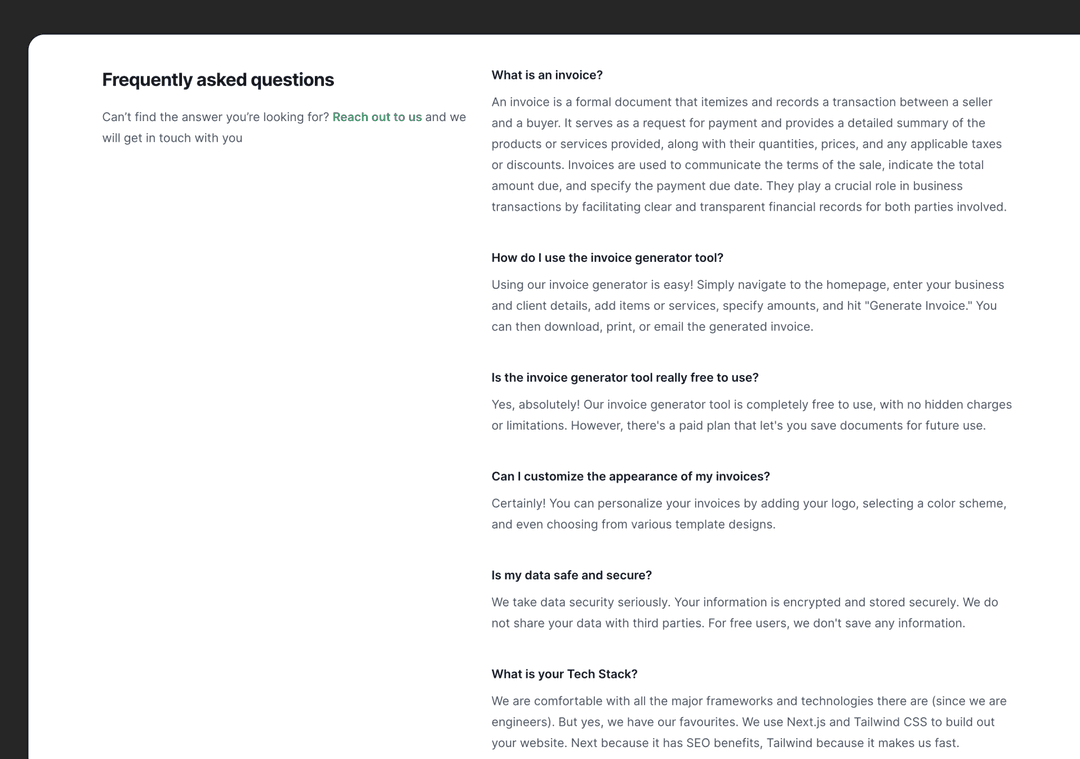Select the "Is my data safe and secure?" question
The width and height of the screenshot is (1080, 759).
pyautogui.click(x=571, y=576)
